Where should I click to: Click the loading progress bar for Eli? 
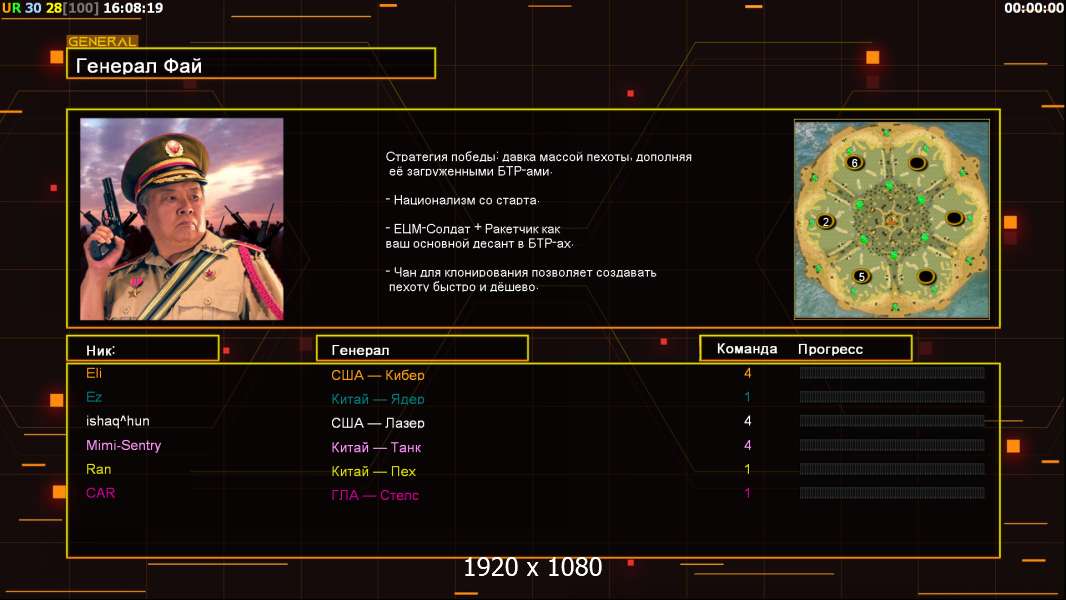click(x=892, y=372)
